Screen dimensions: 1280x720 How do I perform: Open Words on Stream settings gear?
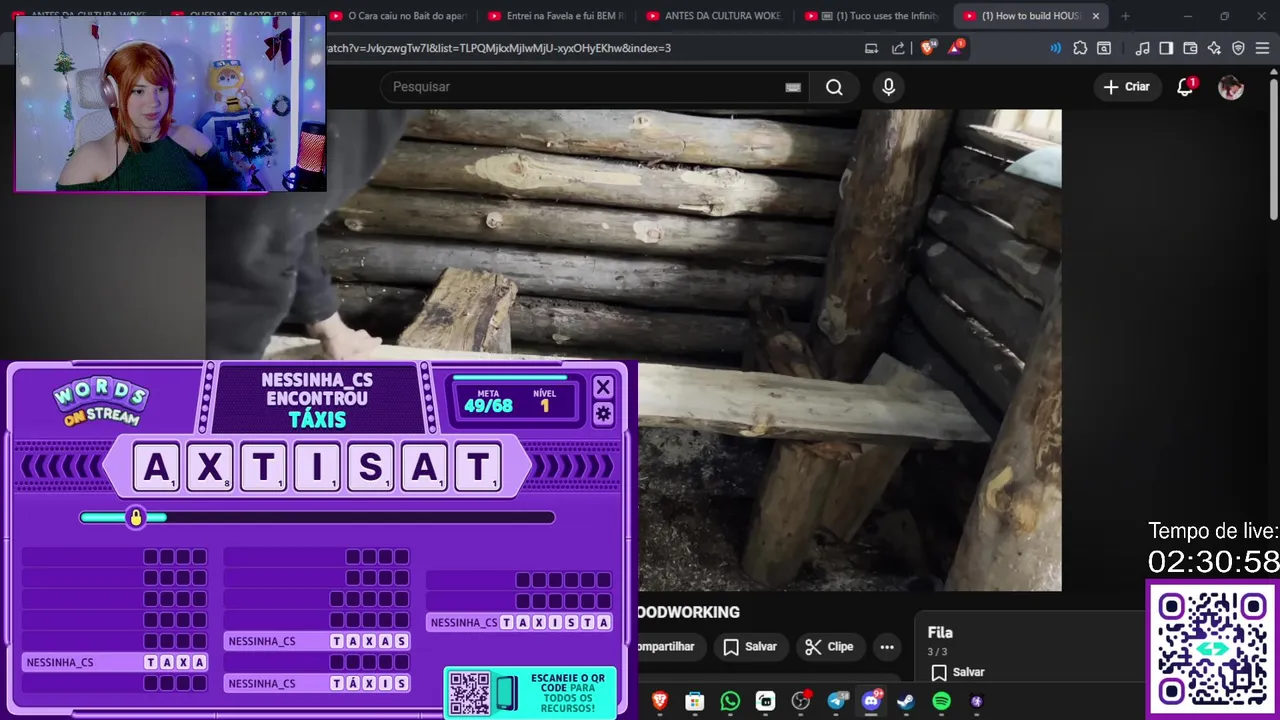click(x=603, y=413)
